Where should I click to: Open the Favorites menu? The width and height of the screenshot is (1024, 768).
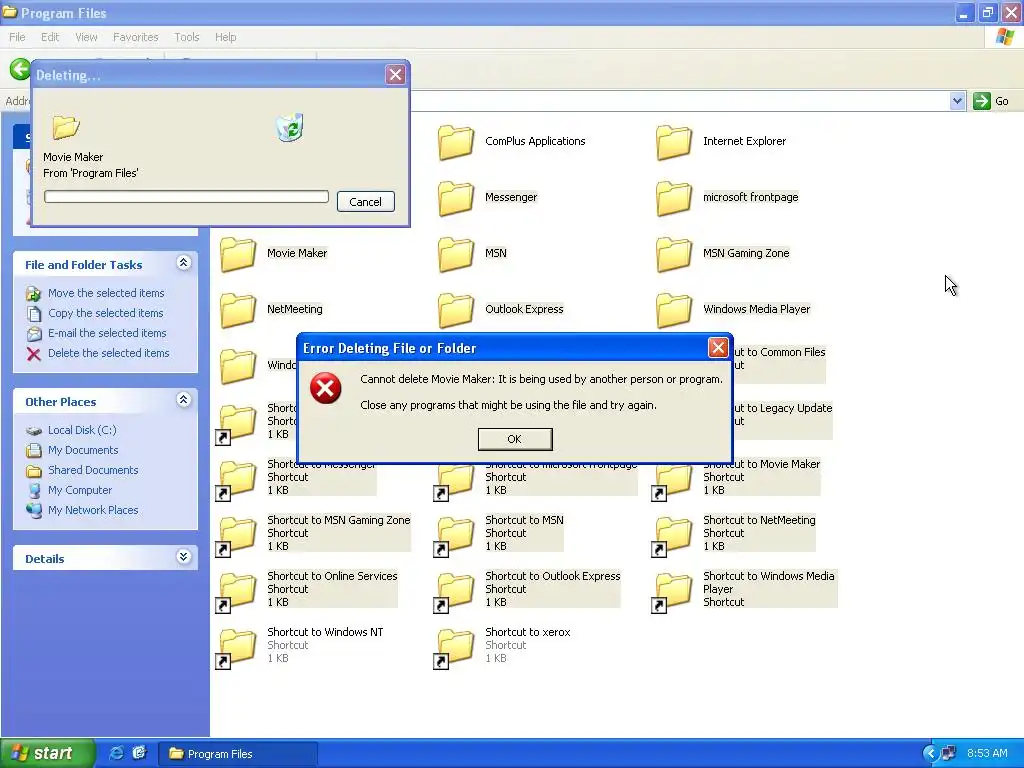point(135,37)
